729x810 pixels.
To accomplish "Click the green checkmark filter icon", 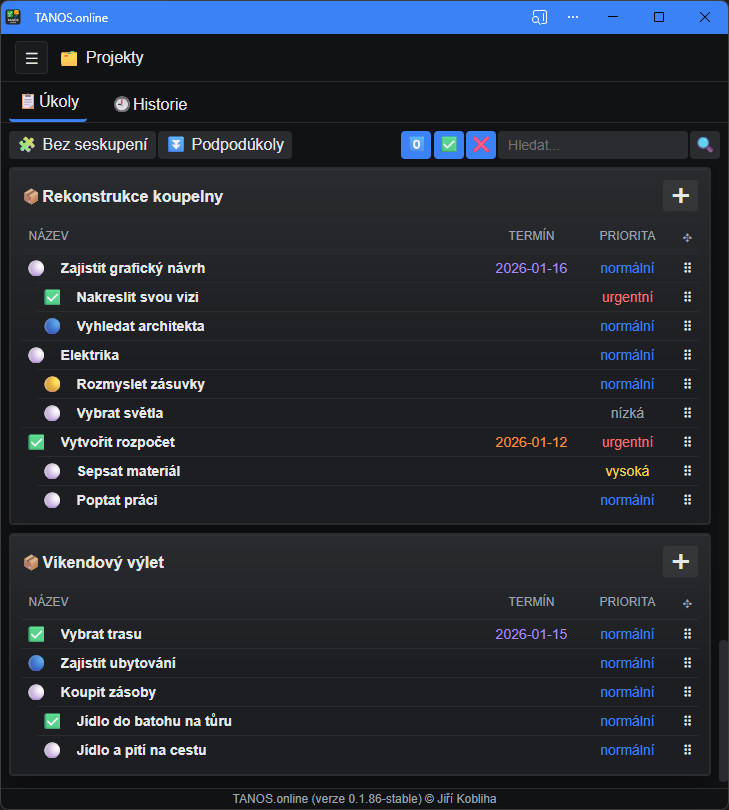I will pyautogui.click(x=449, y=145).
